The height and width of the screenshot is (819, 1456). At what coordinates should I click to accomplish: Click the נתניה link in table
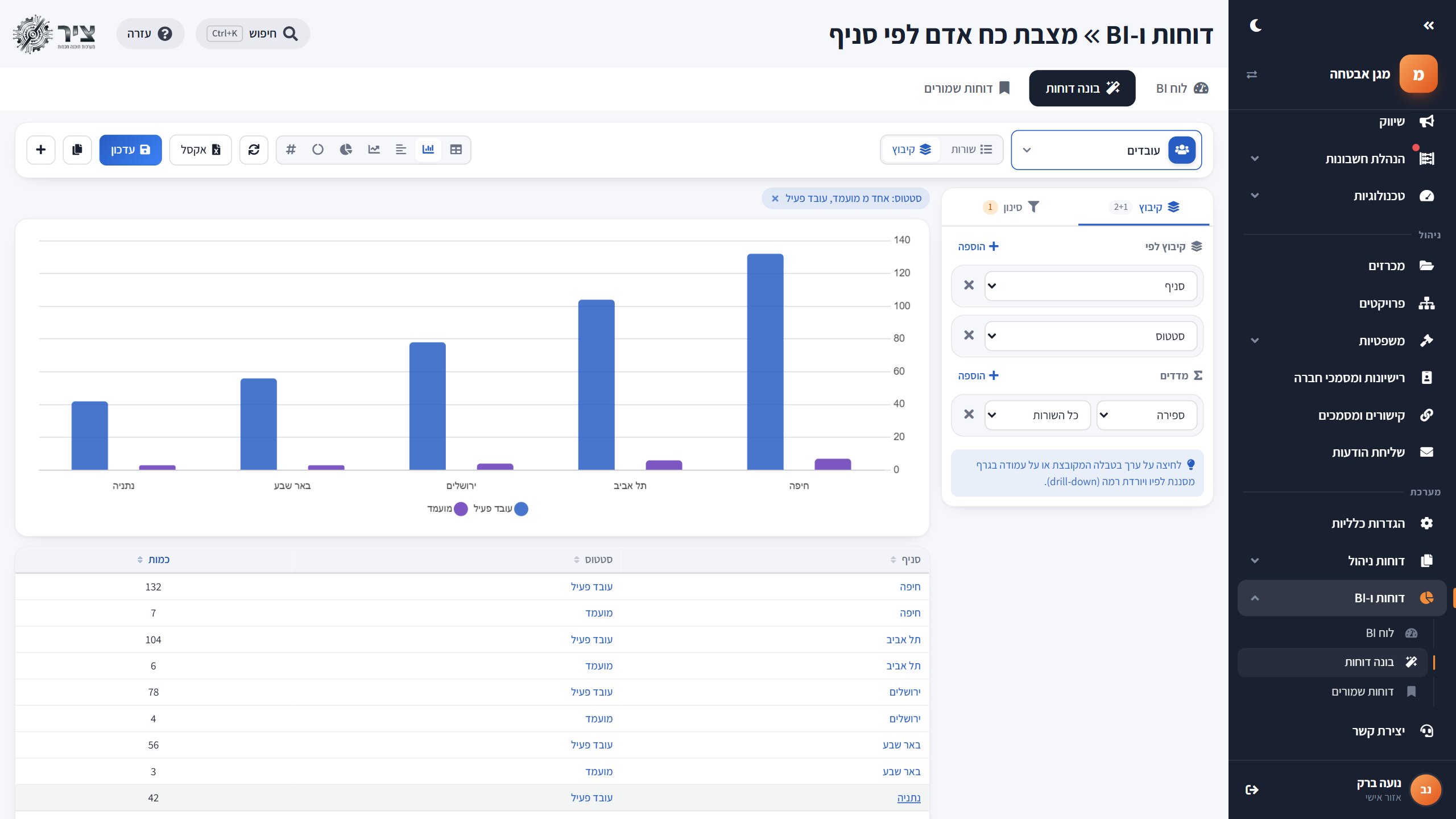(x=909, y=798)
